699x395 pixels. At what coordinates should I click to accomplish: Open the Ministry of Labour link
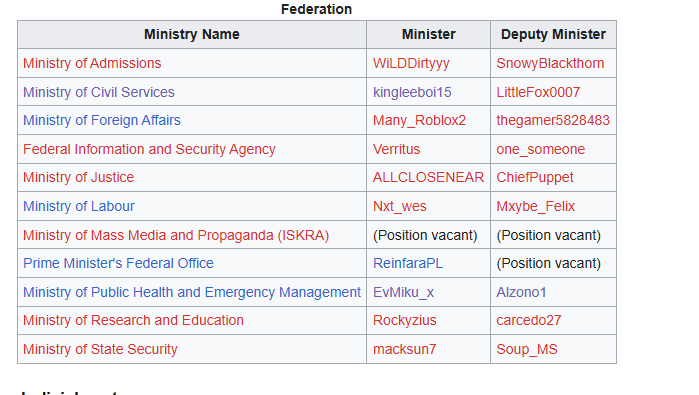coord(78,206)
